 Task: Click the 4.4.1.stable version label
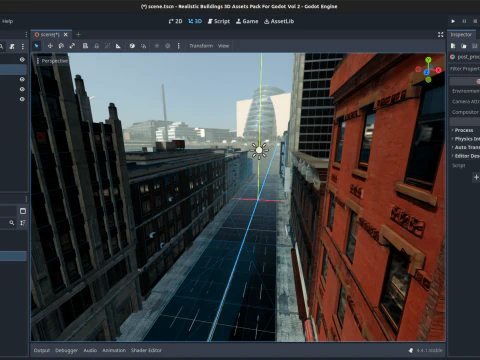click(x=429, y=350)
